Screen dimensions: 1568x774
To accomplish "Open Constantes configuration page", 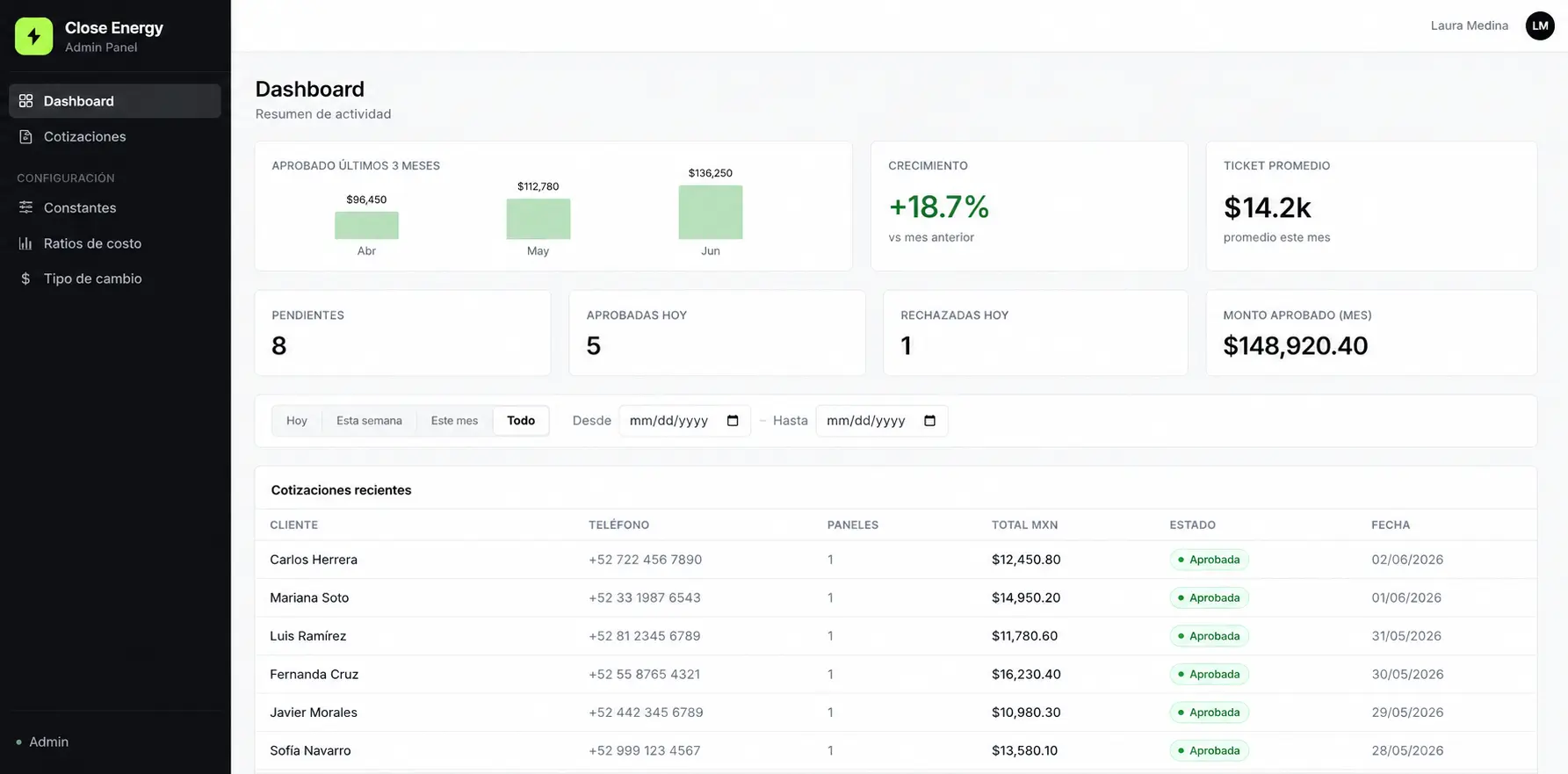I will coord(115,207).
